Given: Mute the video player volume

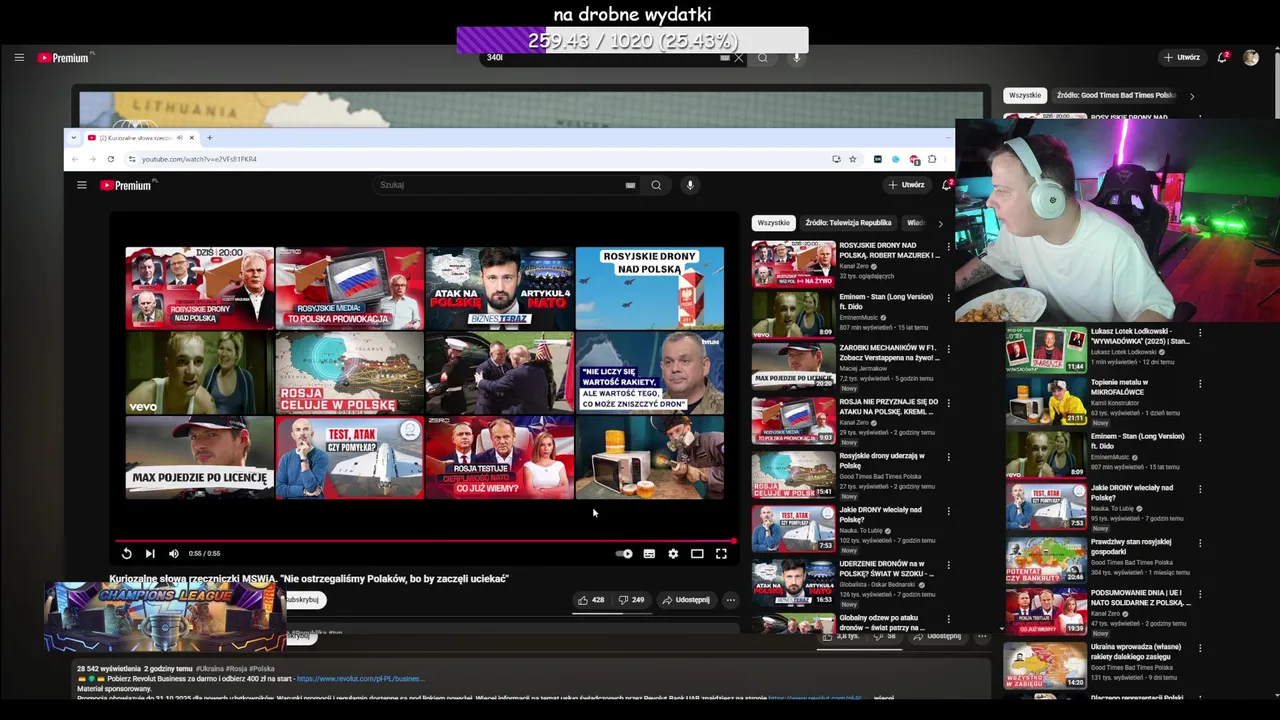Looking at the screenshot, I should click(173, 554).
